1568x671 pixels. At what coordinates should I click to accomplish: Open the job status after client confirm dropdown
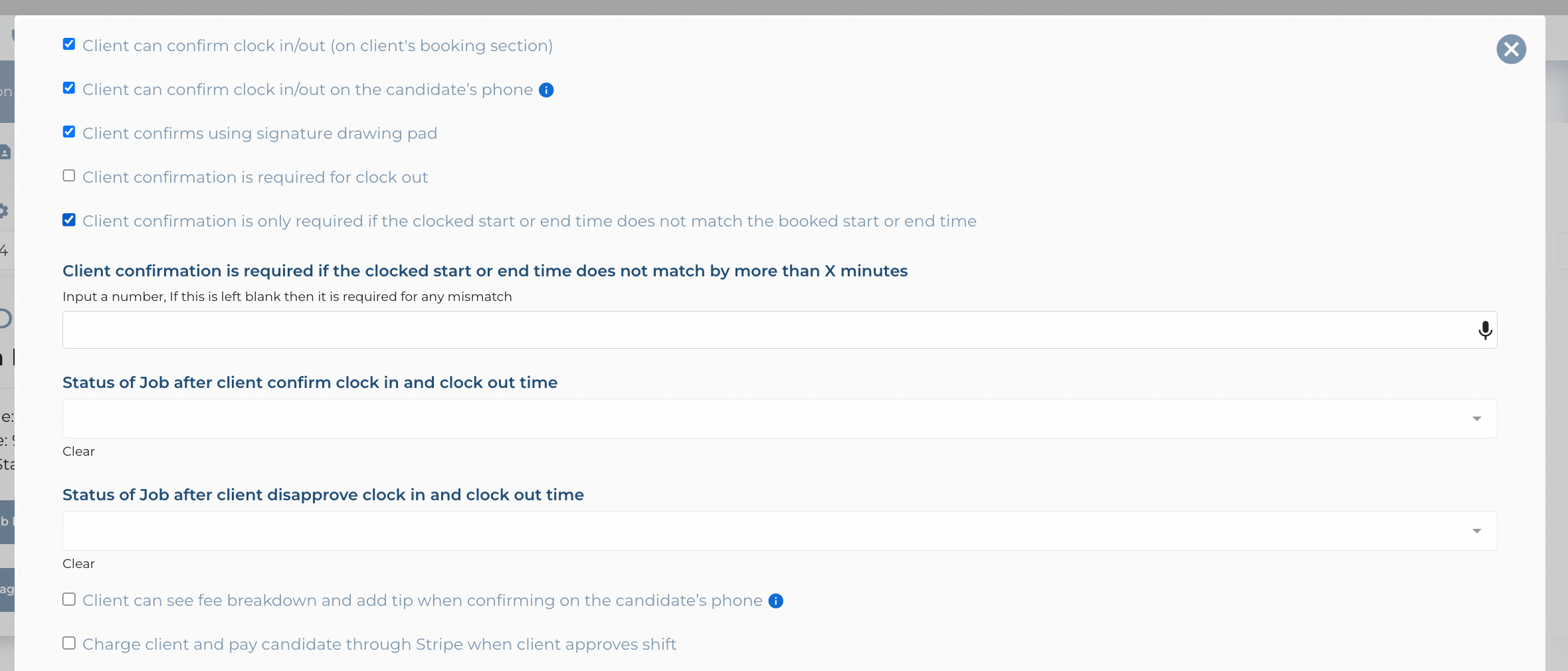pos(764,419)
